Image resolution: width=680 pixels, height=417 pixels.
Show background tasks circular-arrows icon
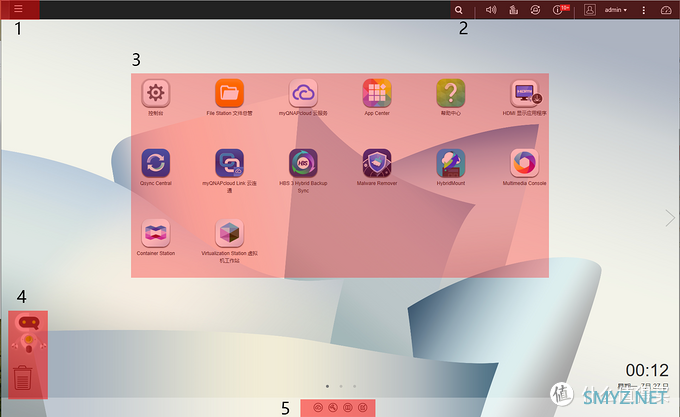tap(535, 10)
